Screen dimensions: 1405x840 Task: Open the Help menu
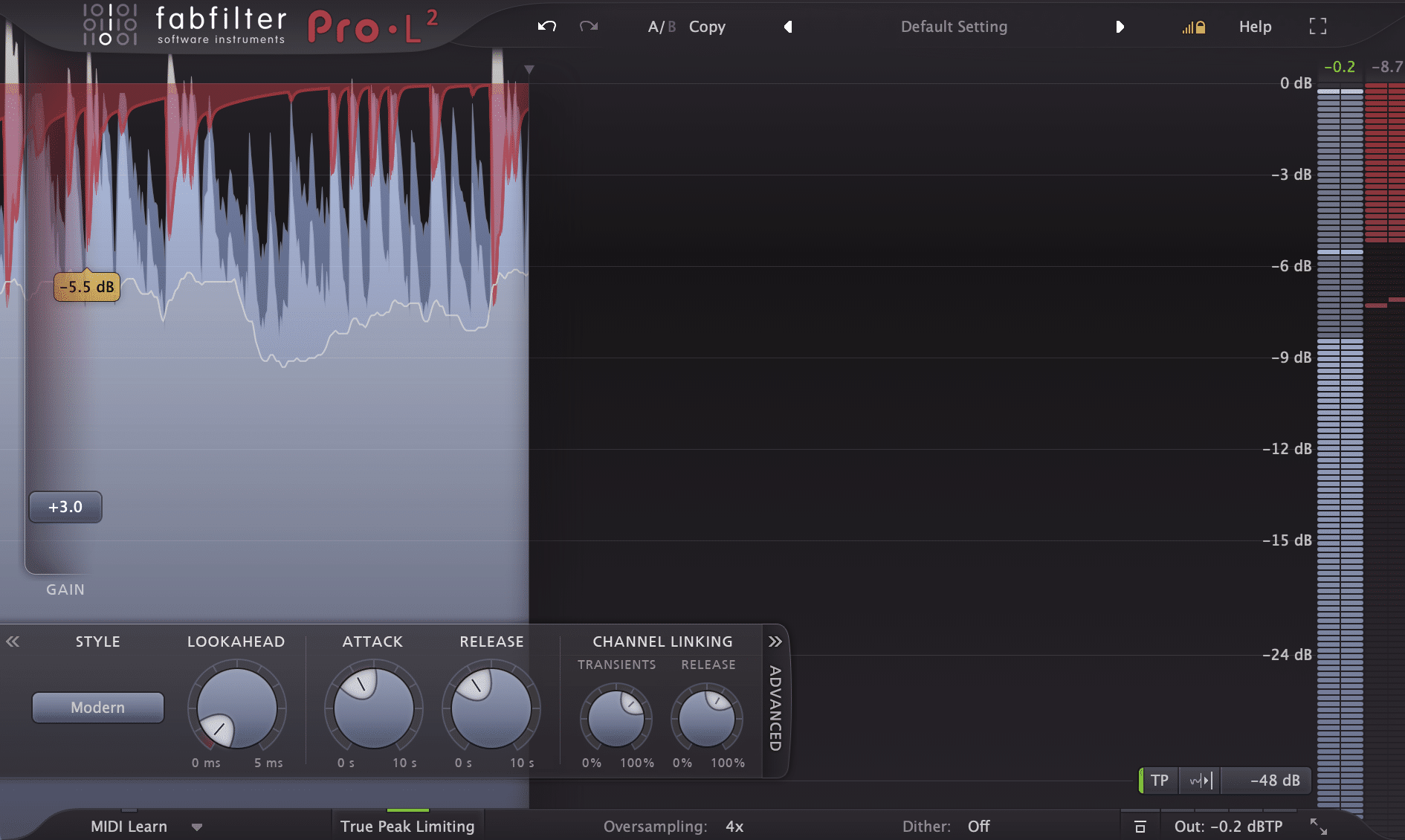tap(1255, 27)
